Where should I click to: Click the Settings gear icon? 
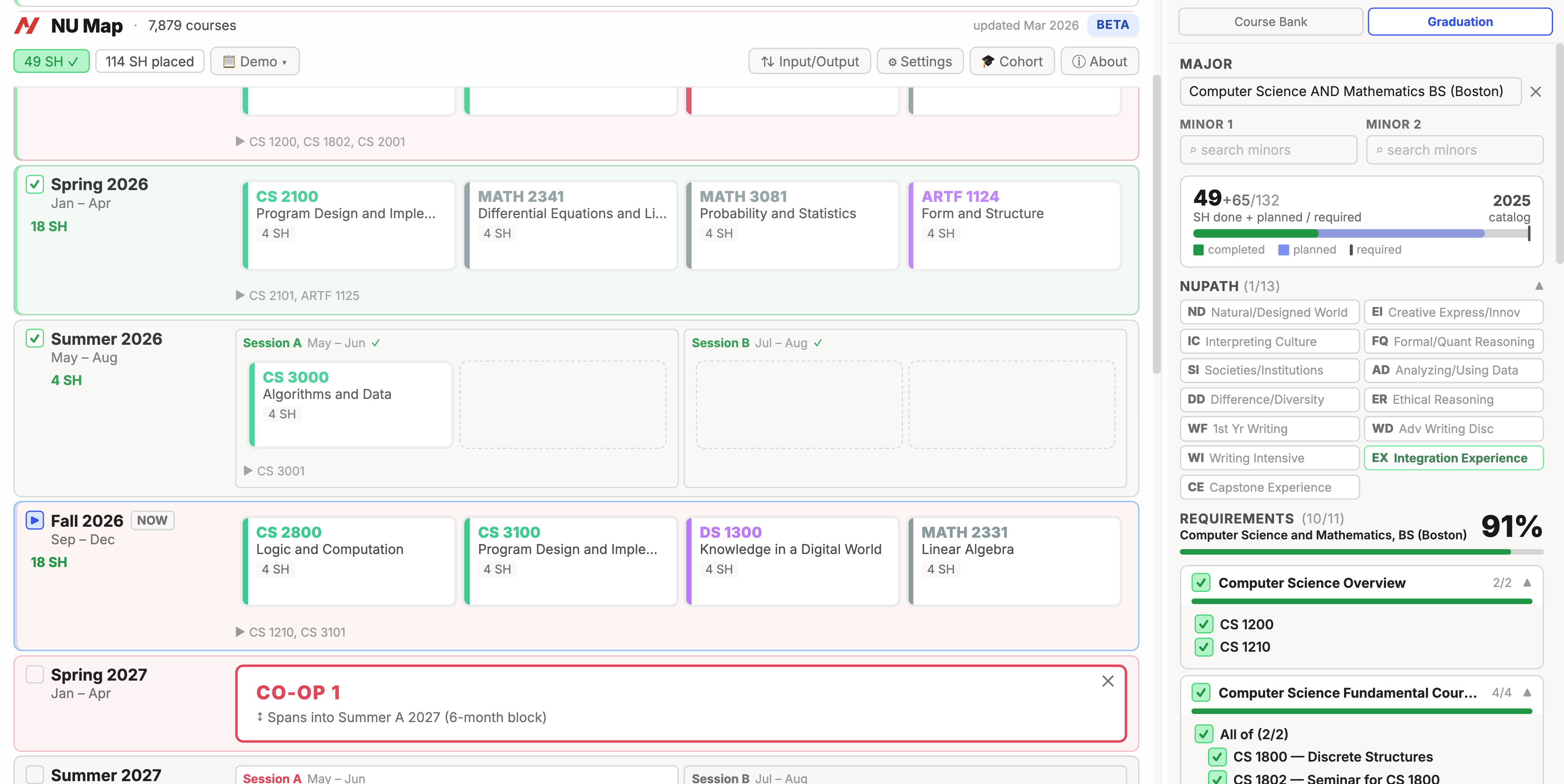coord(892,63)
